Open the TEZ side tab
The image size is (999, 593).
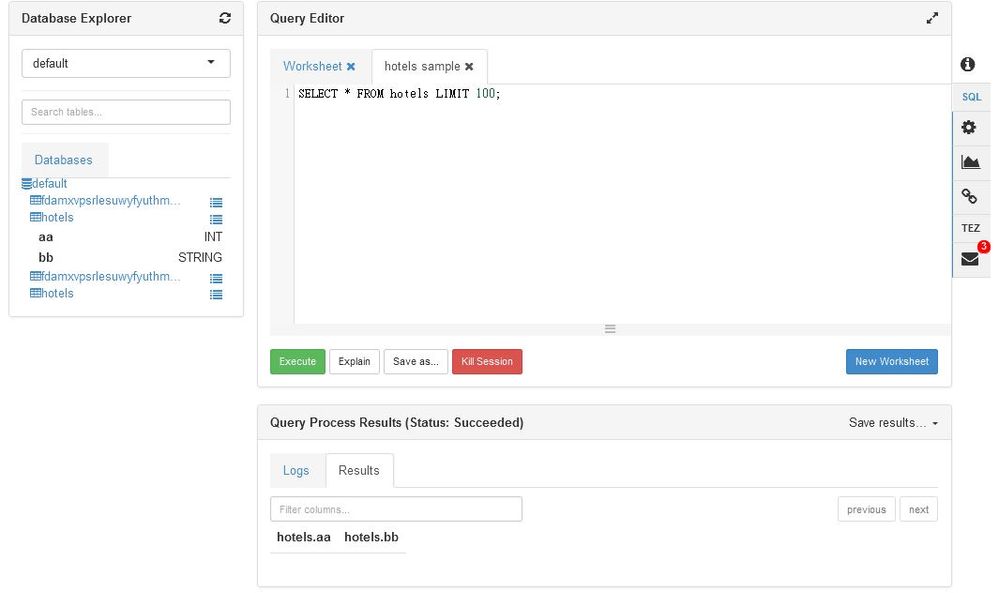[970, 227]
